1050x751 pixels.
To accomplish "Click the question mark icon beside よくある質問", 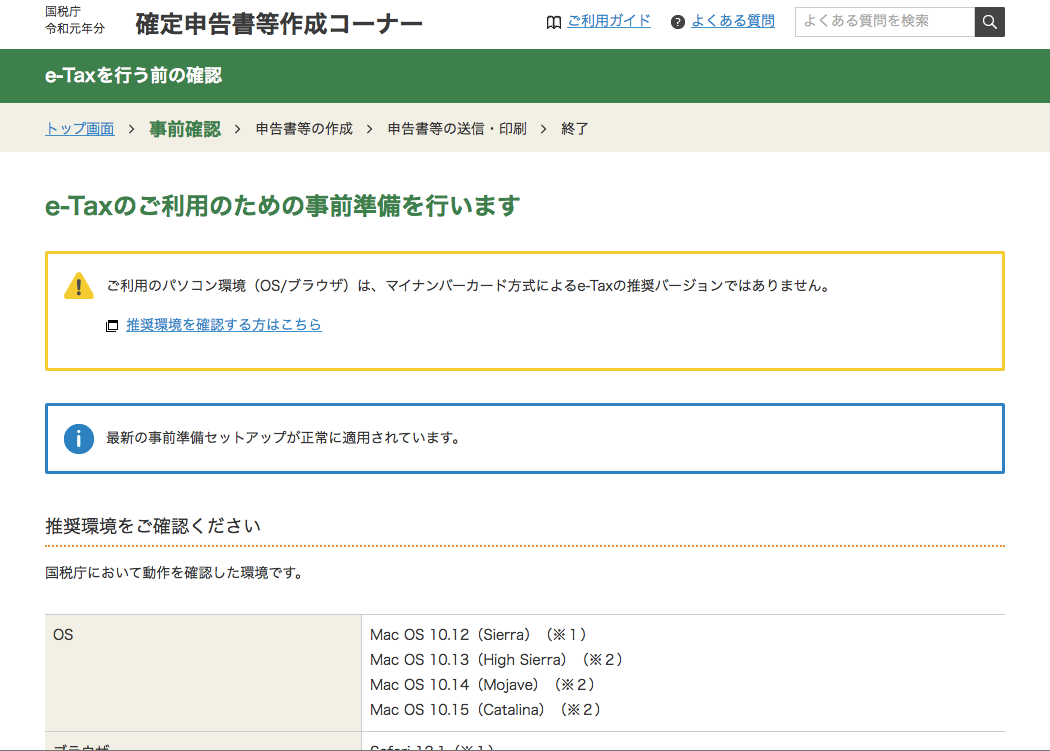I will tap(681, 20).
